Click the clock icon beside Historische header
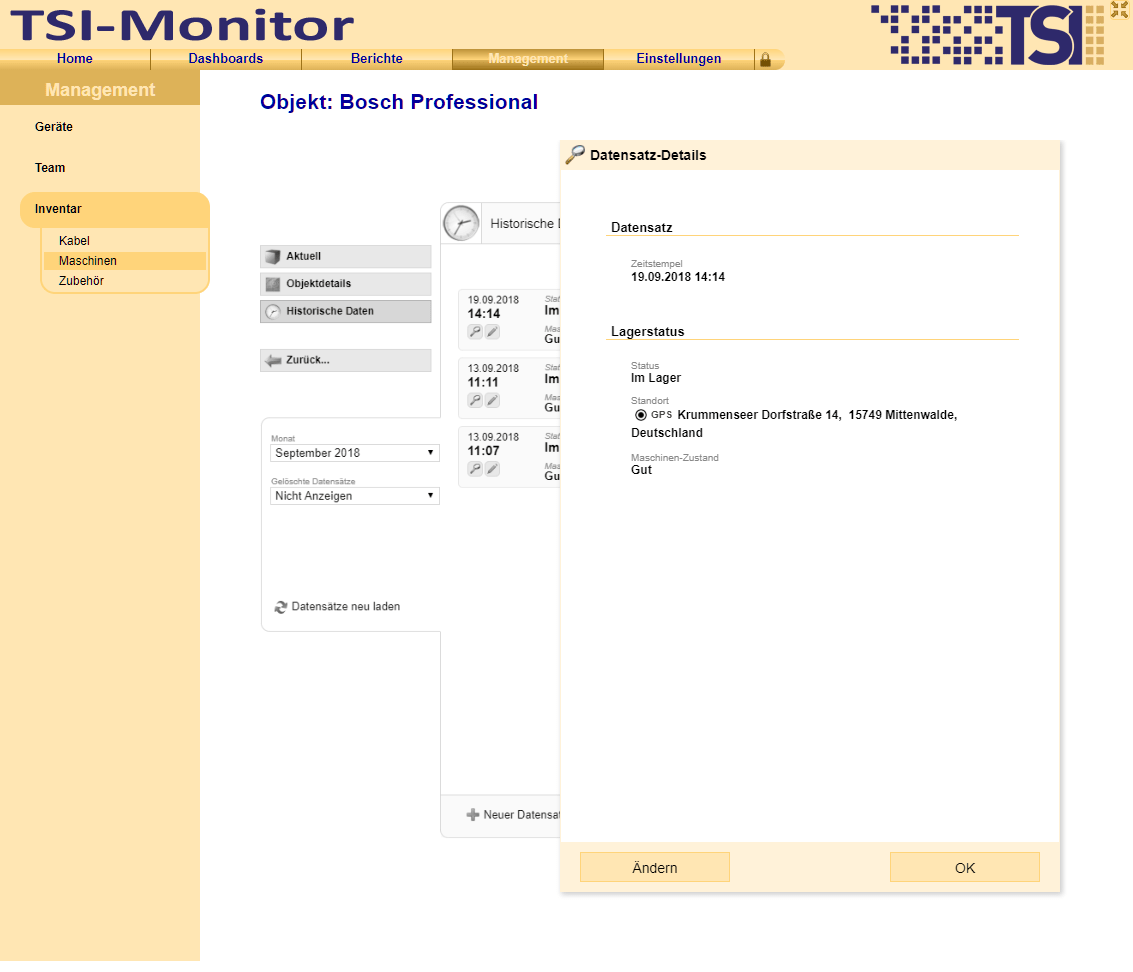 coord(461,223)
